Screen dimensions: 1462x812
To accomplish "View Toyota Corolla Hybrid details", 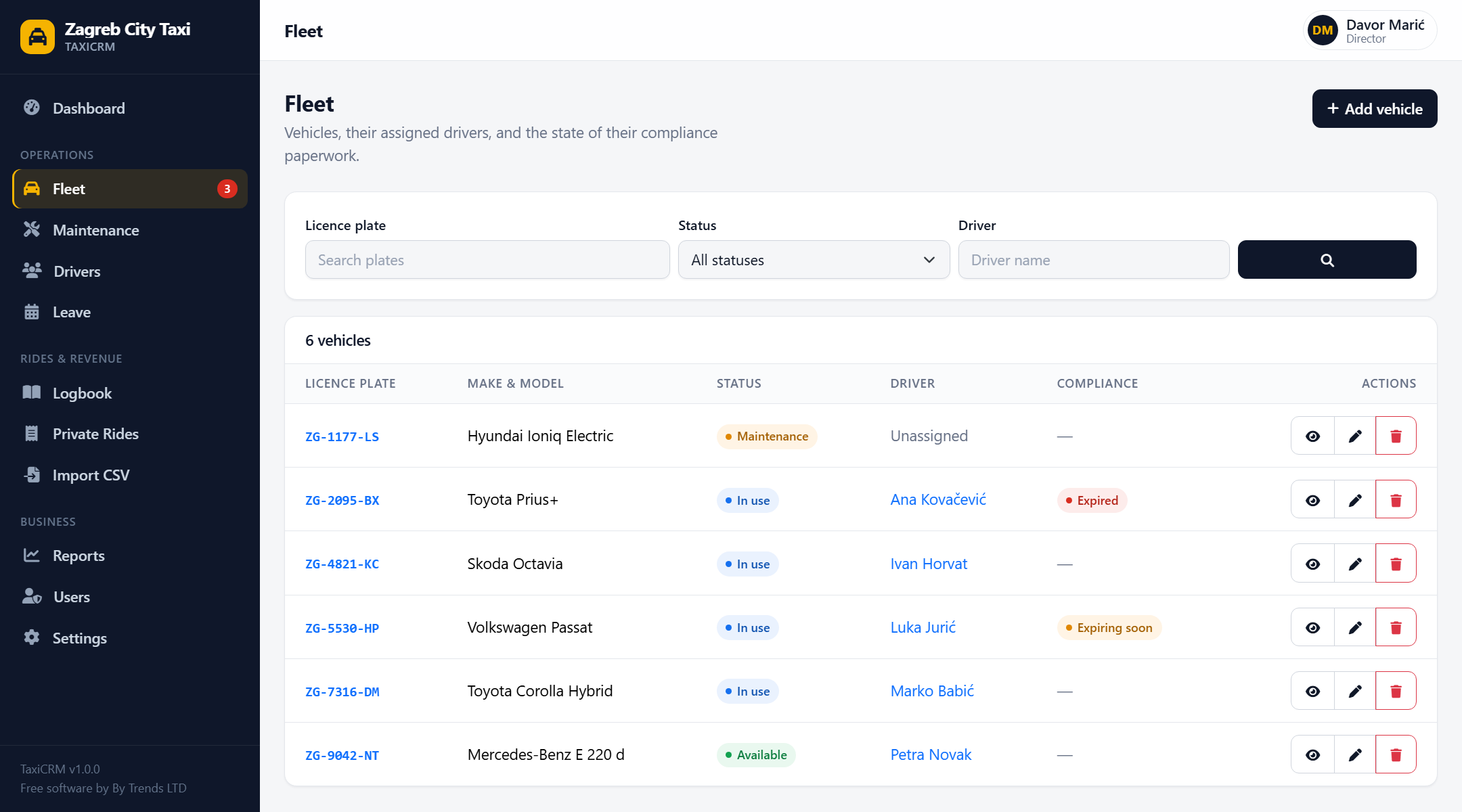I will (x=1312, y=691).
